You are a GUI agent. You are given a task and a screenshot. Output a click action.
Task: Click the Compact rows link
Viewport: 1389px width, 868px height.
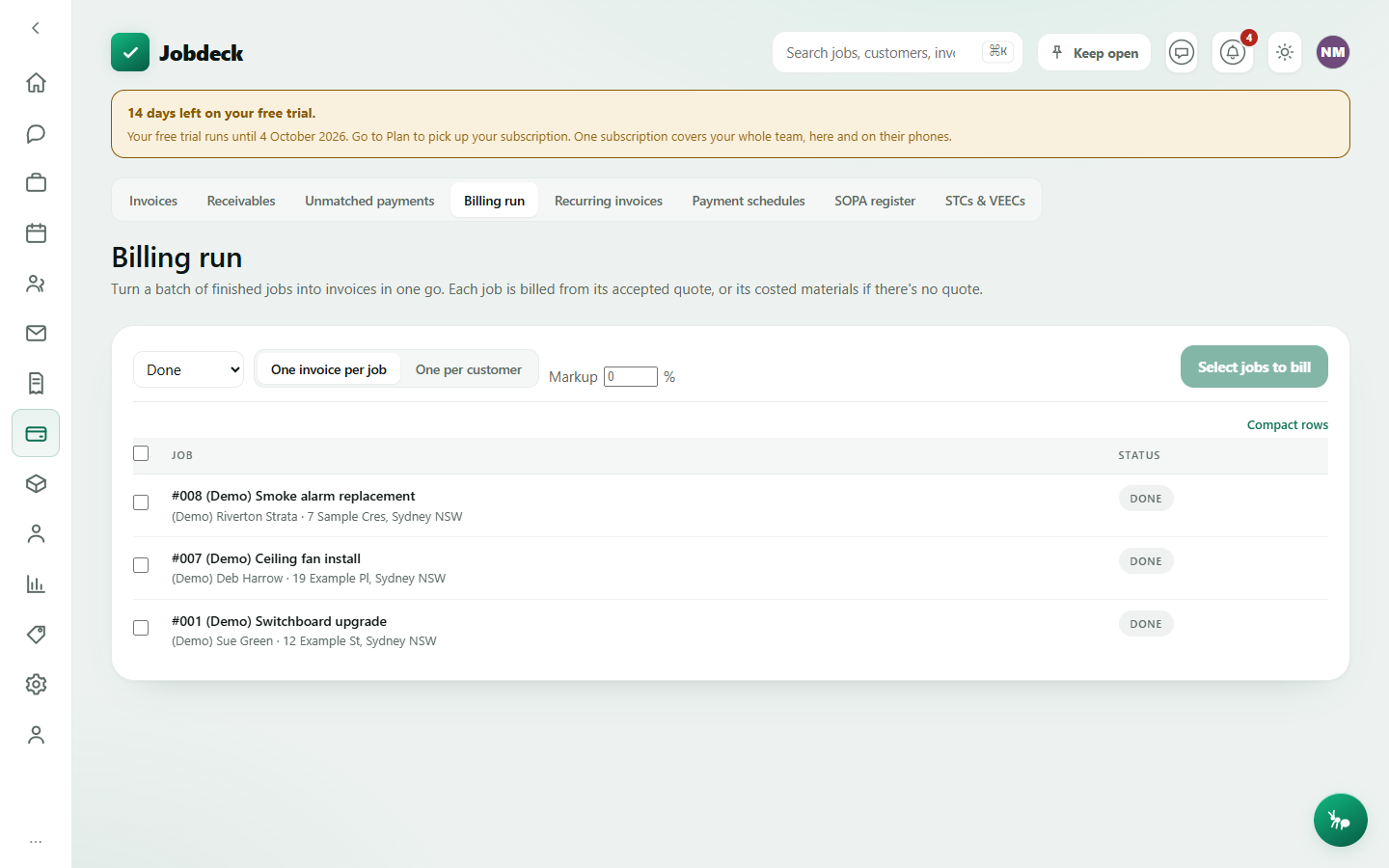tap(1288, 424)
